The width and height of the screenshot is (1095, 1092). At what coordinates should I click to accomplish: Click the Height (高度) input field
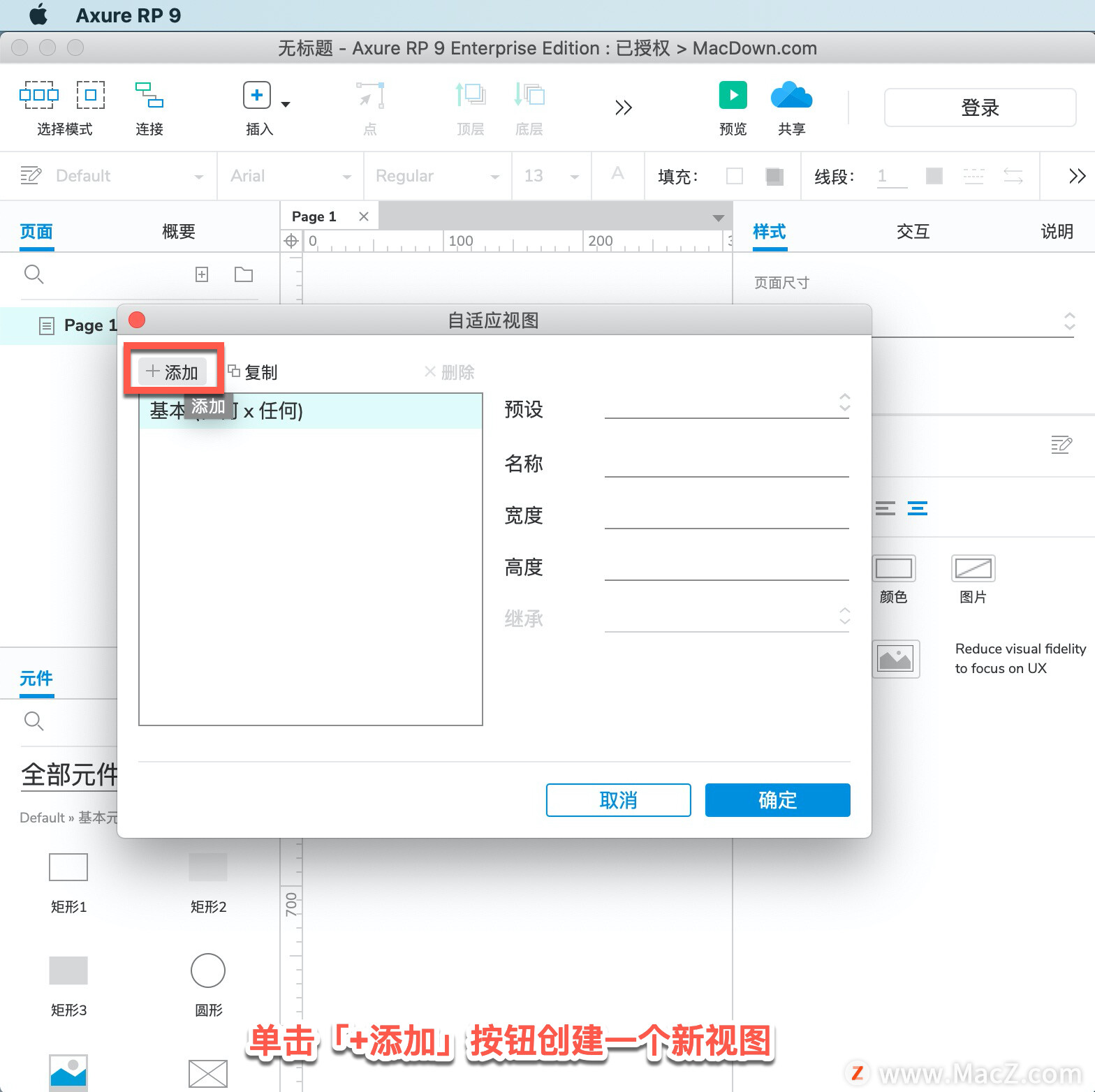(x=727, y=566)
